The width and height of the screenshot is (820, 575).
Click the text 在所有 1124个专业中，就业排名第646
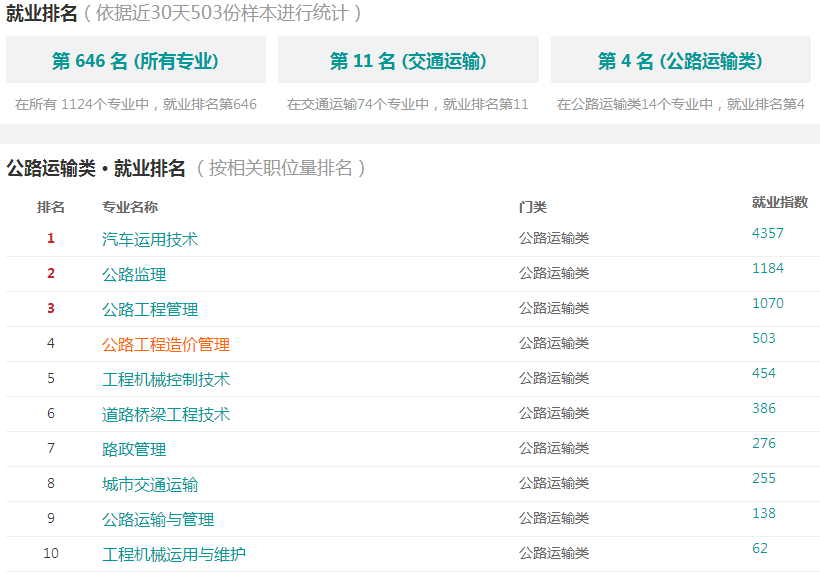[136, 105]
